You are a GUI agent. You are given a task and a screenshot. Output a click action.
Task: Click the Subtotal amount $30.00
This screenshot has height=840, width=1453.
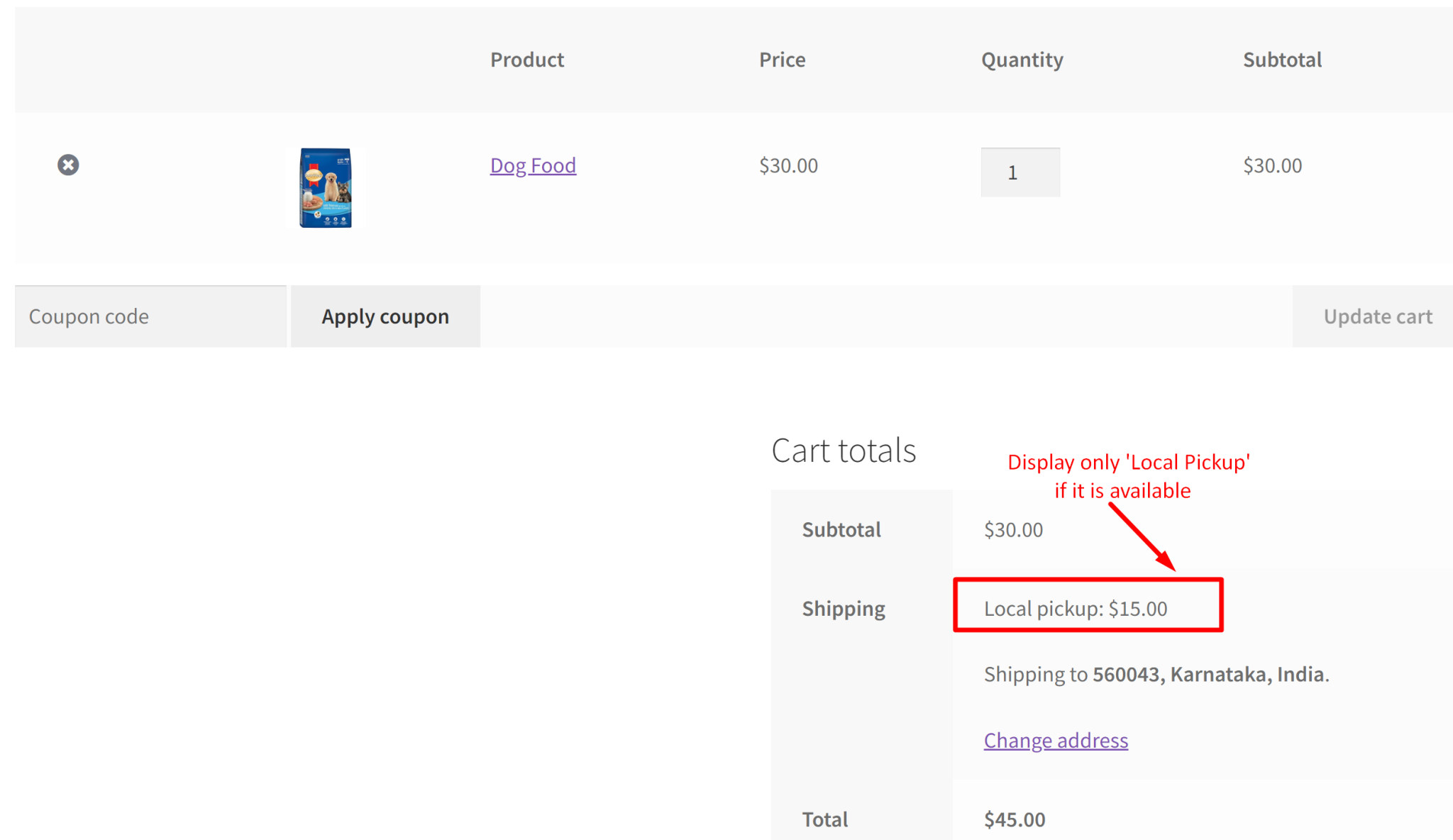pos(1012,529)
